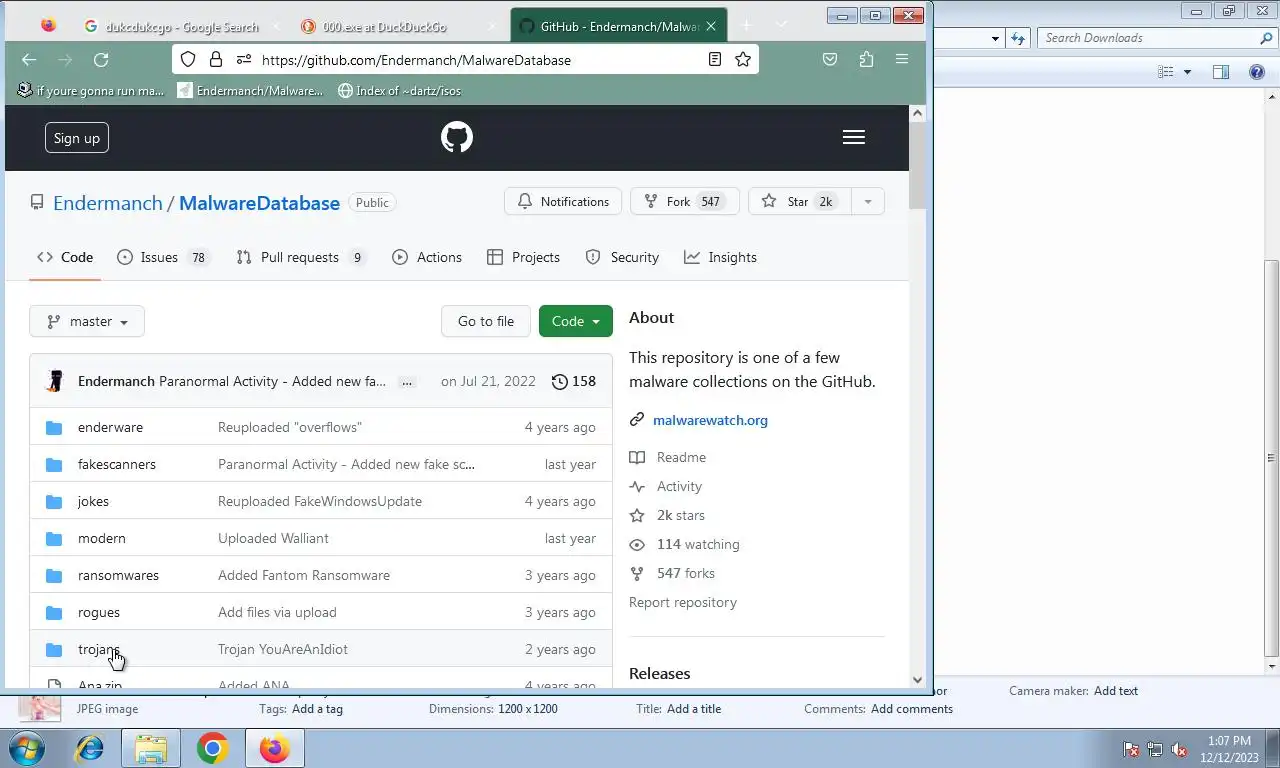List all tabs dropdown arrow
This screenshot has height=768, width=1280.
coord(782,25)
